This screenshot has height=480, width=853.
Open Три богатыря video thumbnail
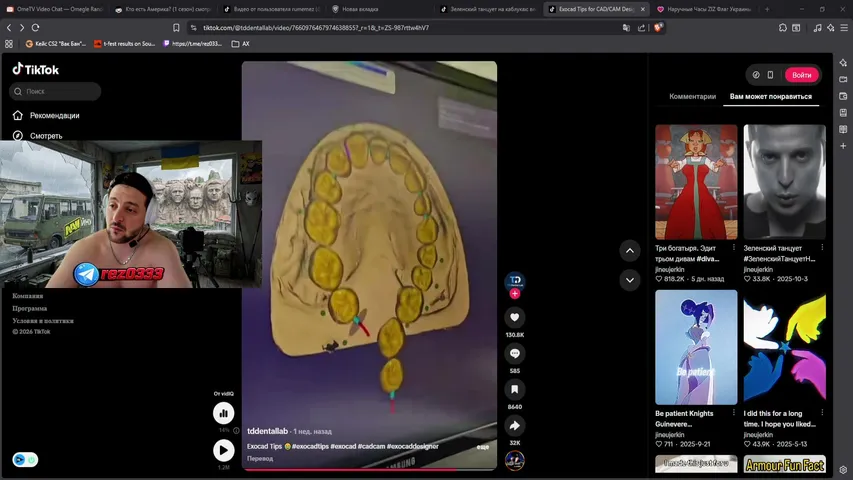click(696, 182)
